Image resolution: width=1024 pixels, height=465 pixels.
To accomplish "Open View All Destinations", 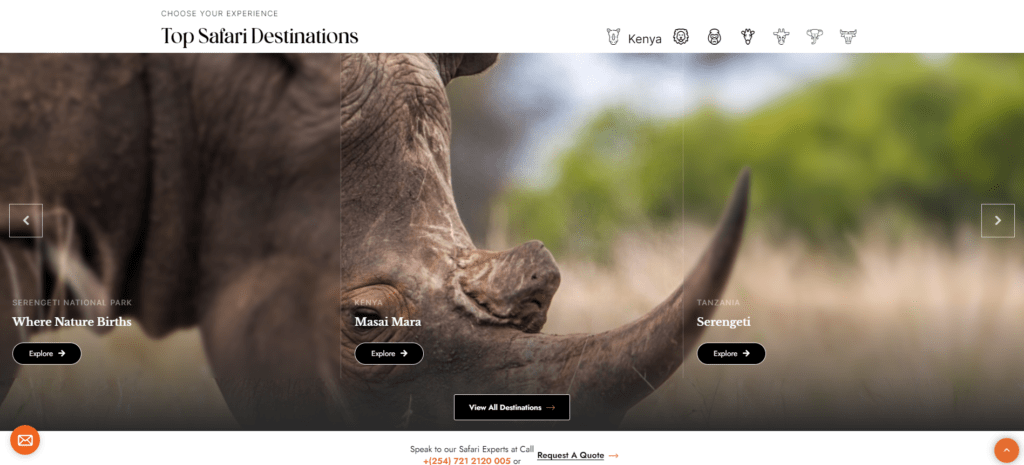I will [x=512, y=408].
